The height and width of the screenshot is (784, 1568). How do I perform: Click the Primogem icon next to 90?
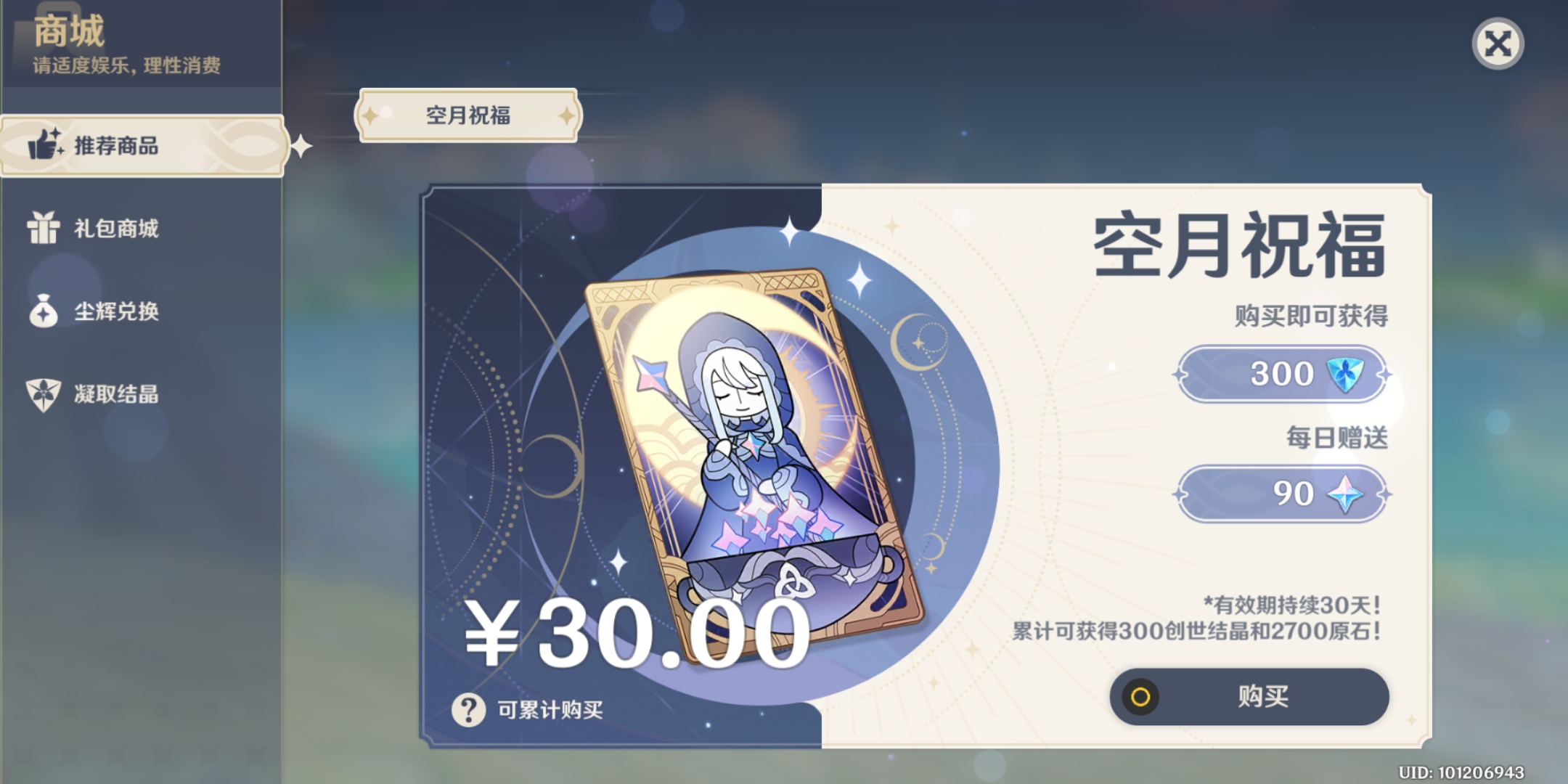pos(1344,494)
